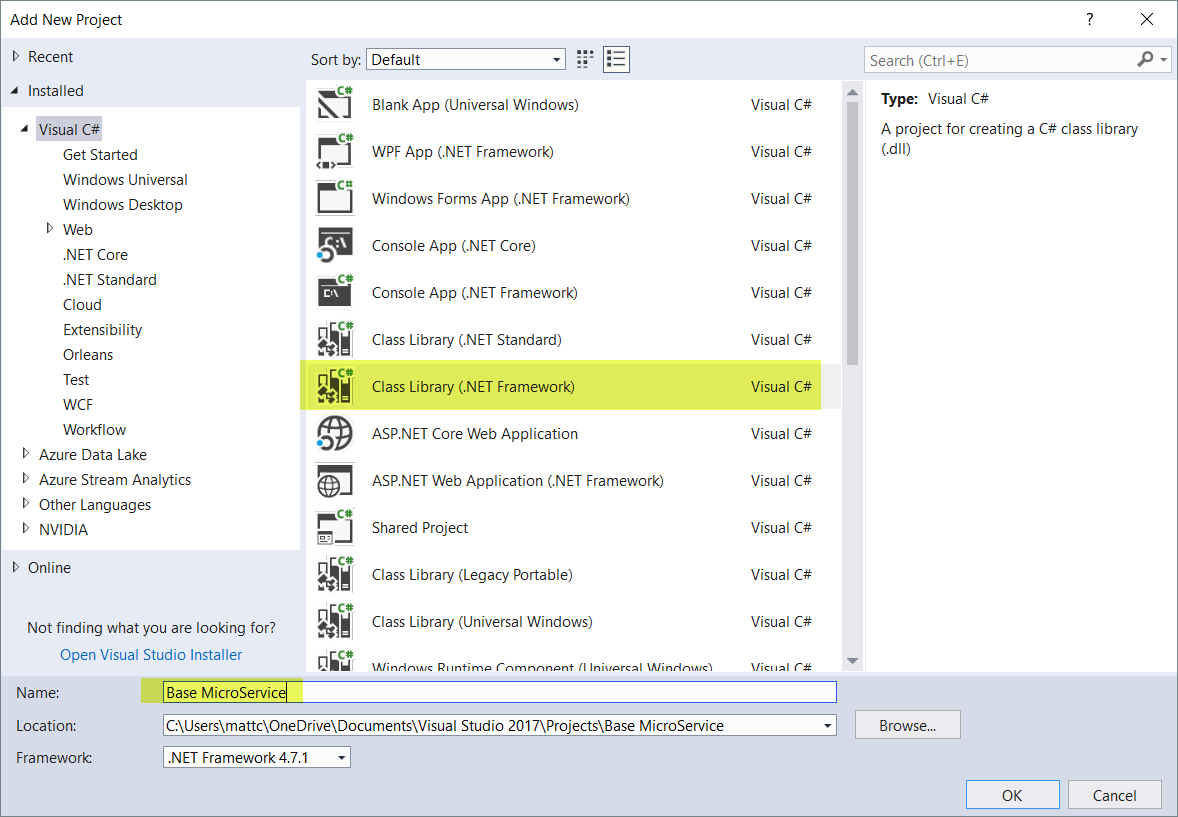Switch to small icons view
Image resolution: width=1178 pixels, height=817 pixels.
[585, 59]
